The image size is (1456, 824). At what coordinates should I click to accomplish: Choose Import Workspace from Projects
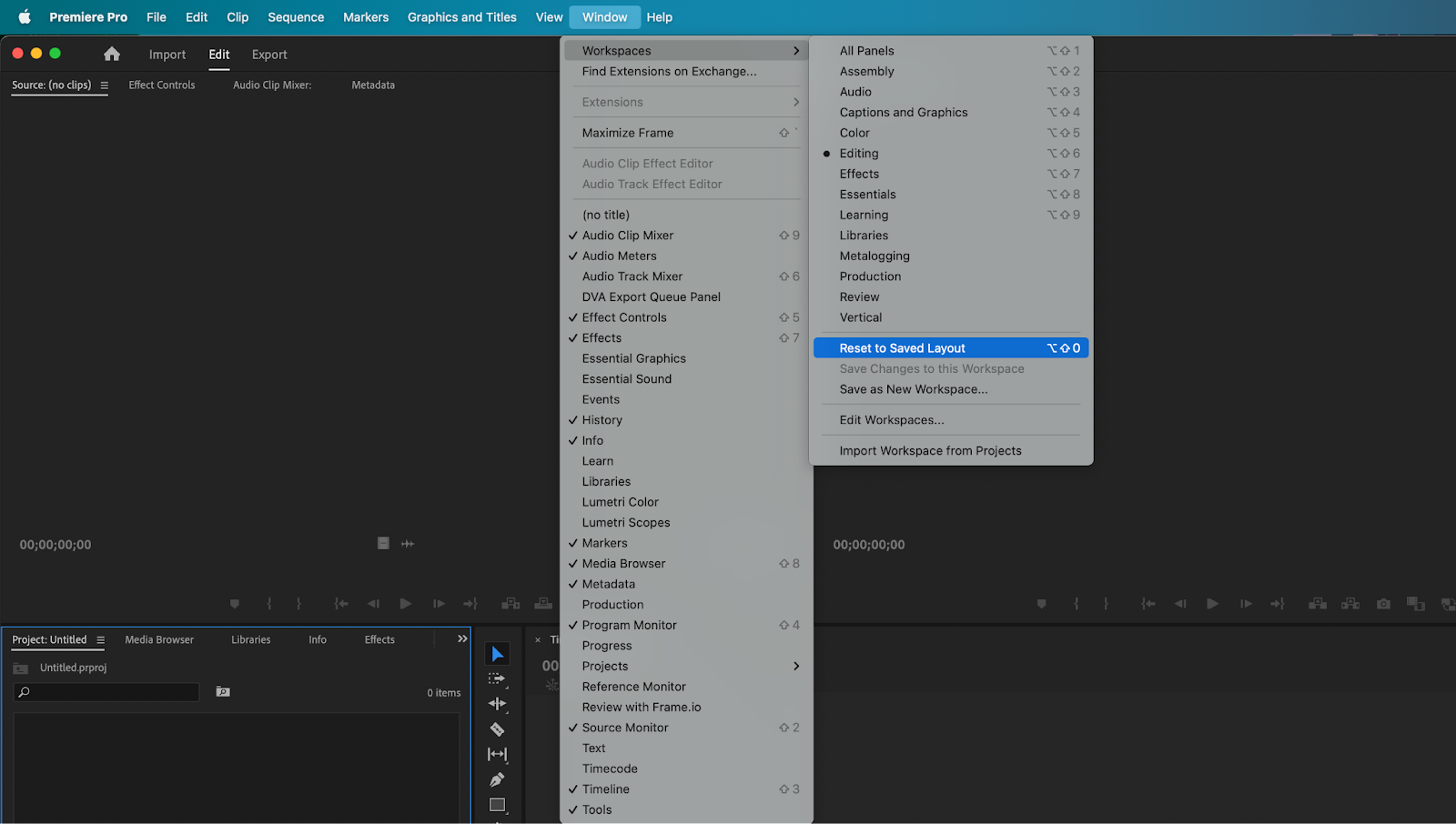951,451
